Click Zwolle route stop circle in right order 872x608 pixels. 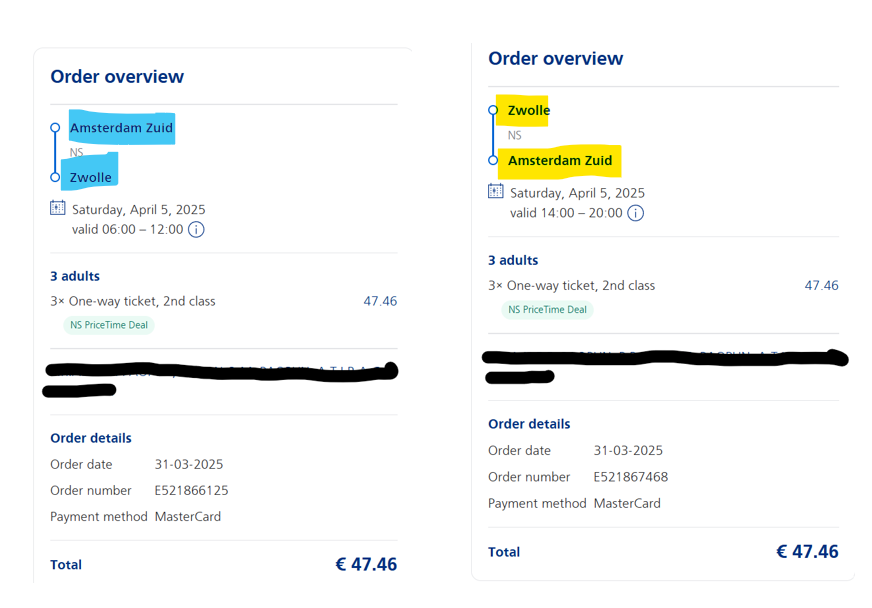coord(493,110)
